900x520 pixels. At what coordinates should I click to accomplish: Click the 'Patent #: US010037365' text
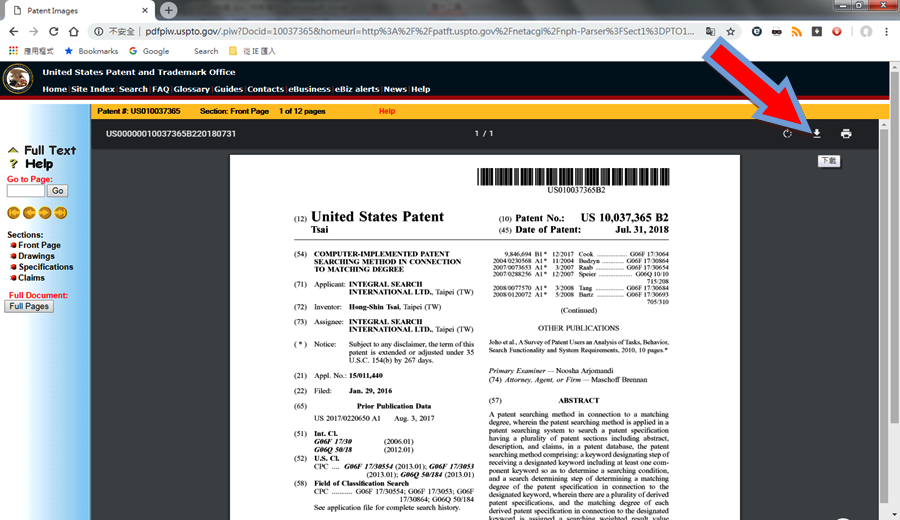138,111
